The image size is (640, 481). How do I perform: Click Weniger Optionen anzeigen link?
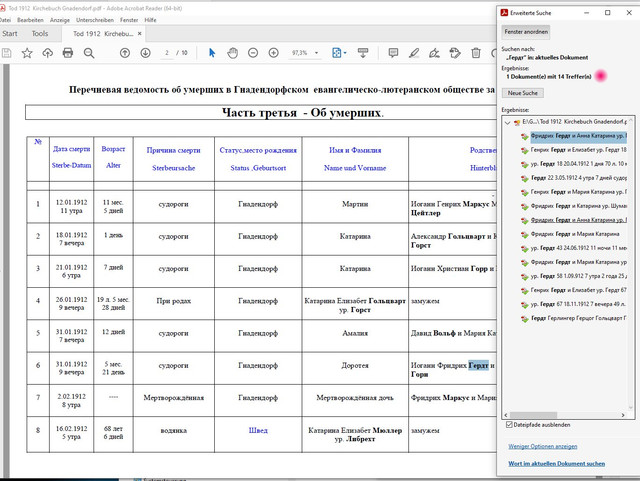542,446
